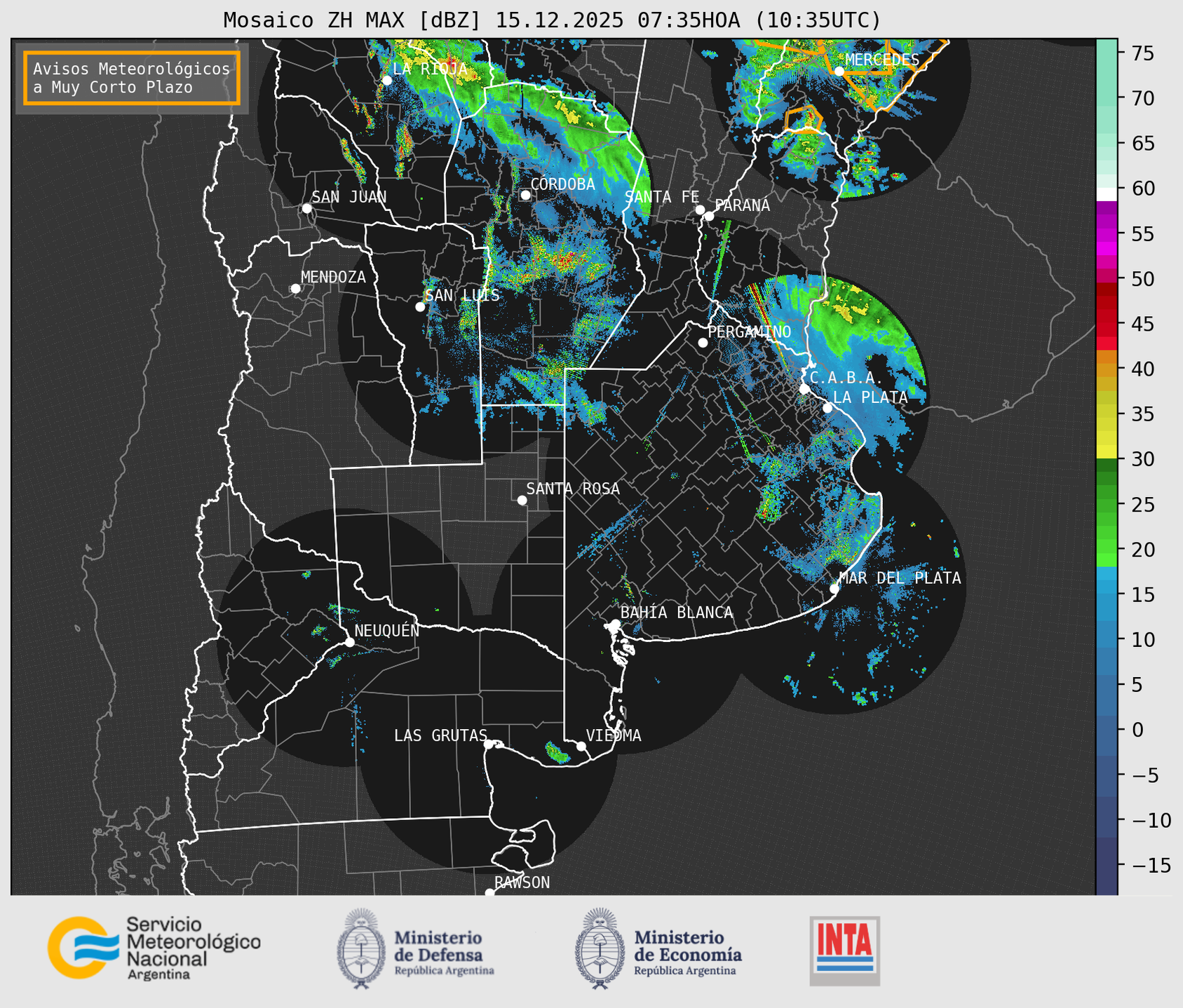Click the green radar echo west of Viedma
This screenshot has width=1183, height=1008.
[x=558, y=754]
